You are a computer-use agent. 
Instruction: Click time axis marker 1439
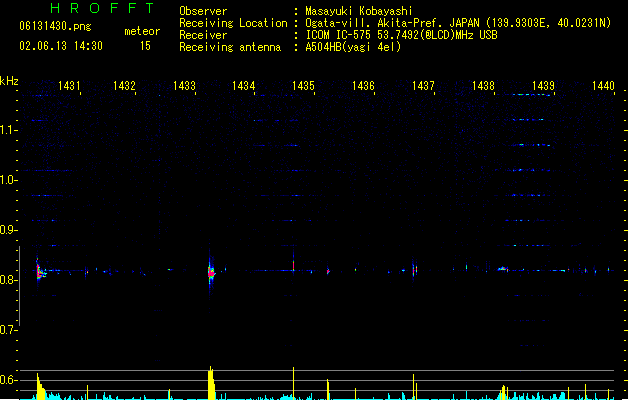tap(543, 85)
